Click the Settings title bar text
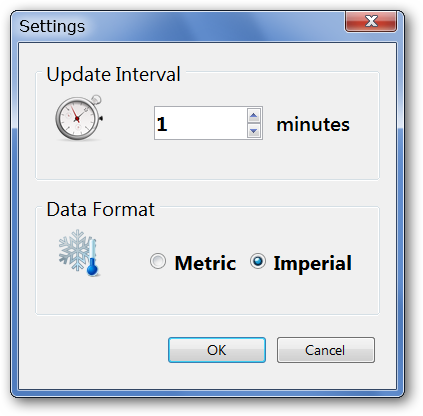 [52, 26]
